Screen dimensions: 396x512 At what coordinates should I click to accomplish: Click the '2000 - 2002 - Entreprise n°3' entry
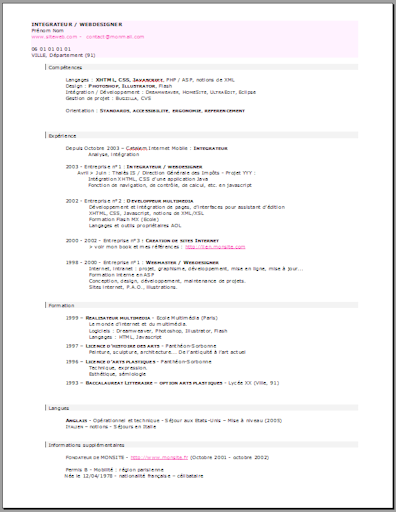pos(142,240)
